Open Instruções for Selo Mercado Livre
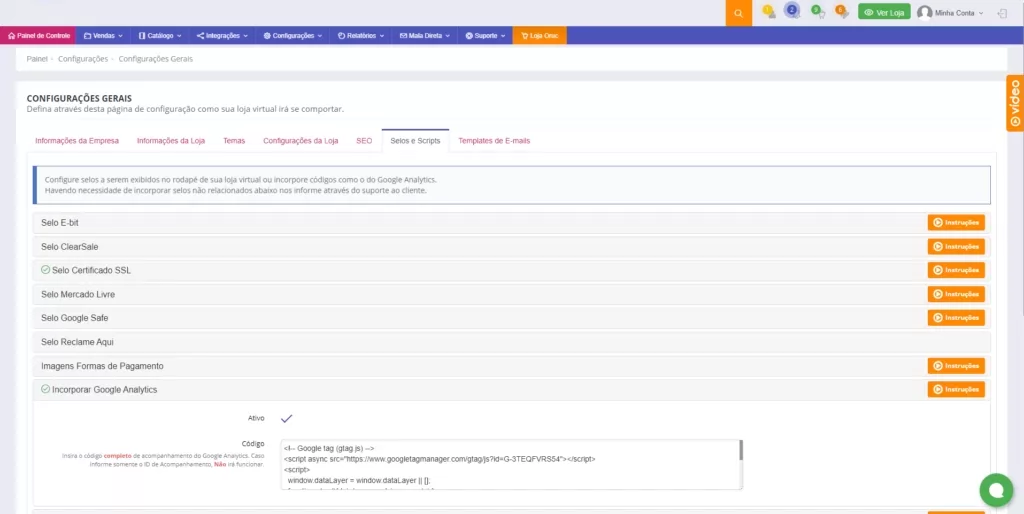Viewport: 1024px width, 514px height. [956, 295]
